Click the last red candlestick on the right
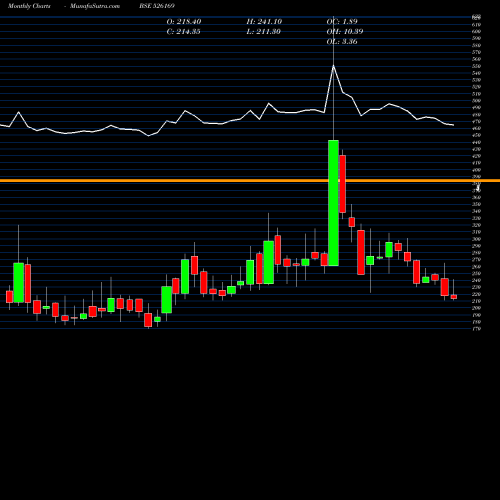Viewport: 500px width, 500px height. click(x=454, y=297)
